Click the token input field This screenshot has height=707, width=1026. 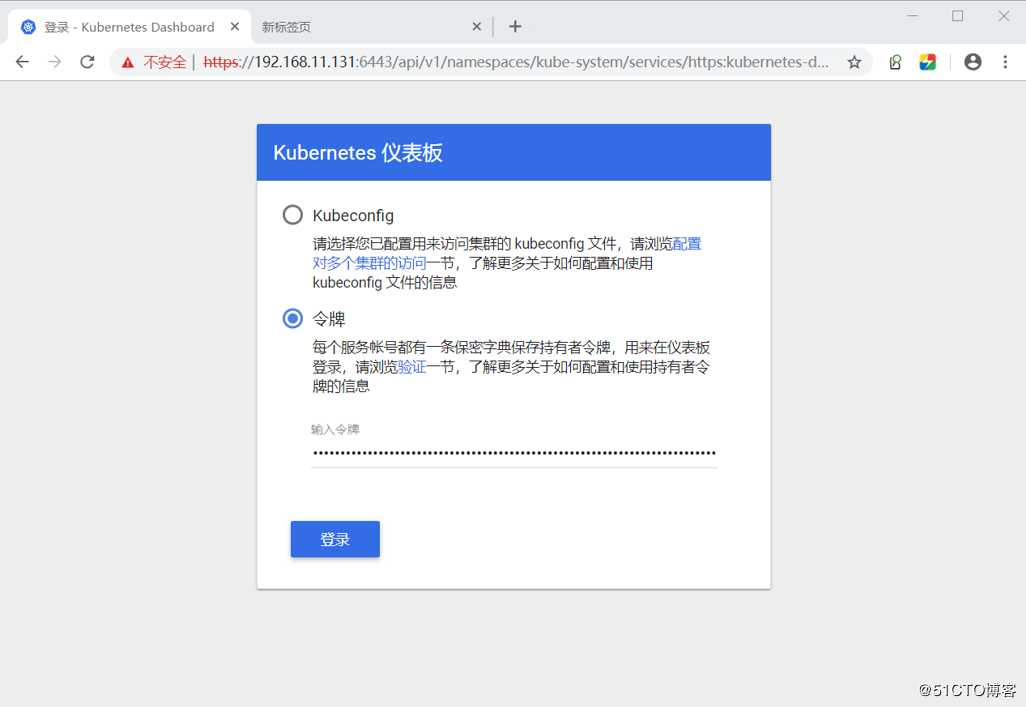[514, 452]
